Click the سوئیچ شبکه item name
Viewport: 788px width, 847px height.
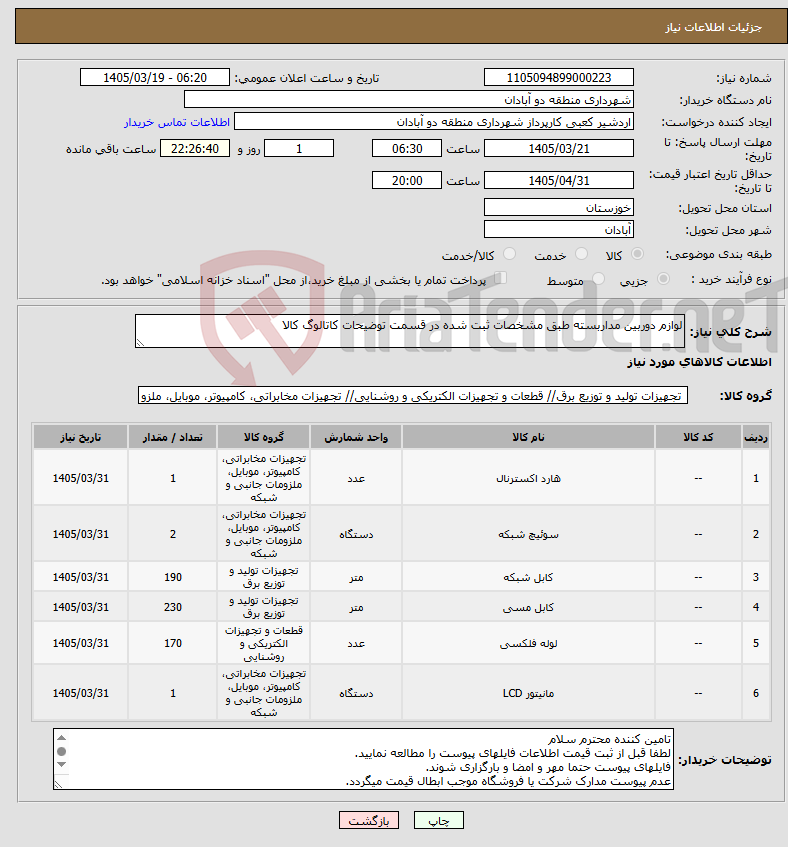point(528,534)
